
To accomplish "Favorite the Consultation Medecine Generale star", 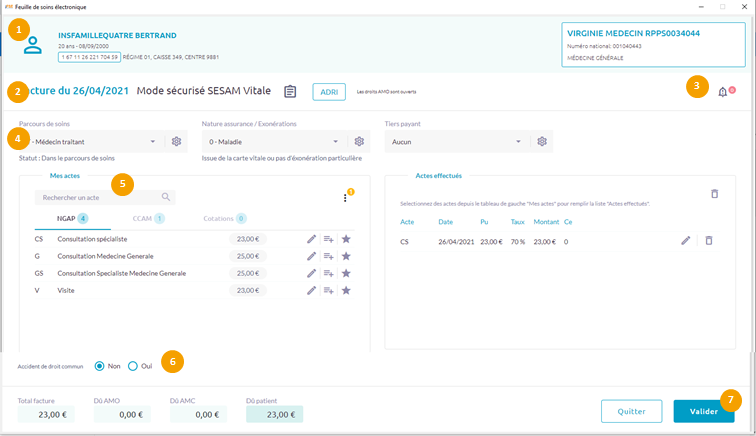I will point(346,256).
